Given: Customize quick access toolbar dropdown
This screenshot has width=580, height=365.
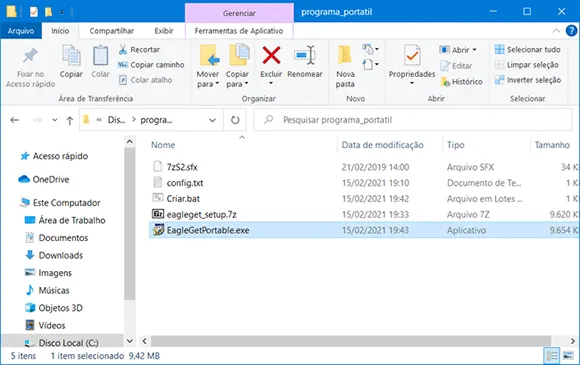Looking at the screenshot, I should point(62,13).
